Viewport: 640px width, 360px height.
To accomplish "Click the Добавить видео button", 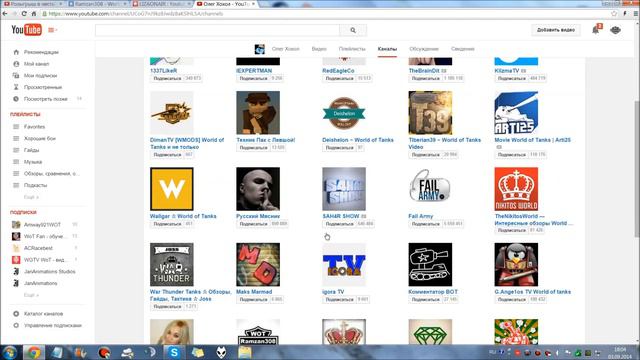I will [x=556, y=30].
